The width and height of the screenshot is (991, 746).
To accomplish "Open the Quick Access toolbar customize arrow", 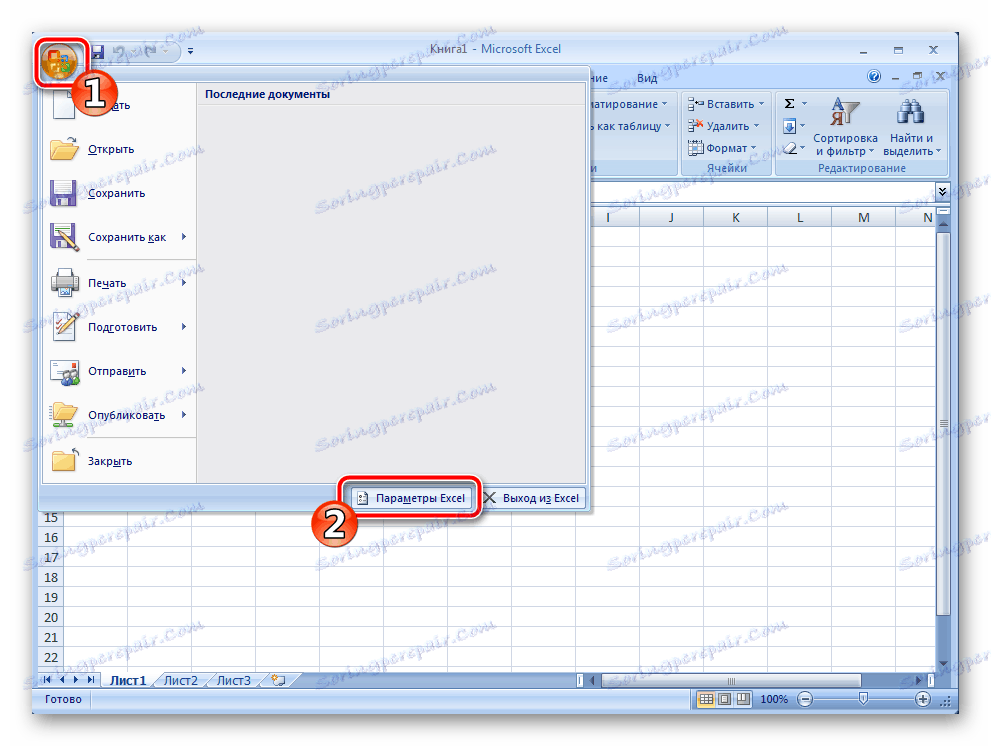I will 190,51.
